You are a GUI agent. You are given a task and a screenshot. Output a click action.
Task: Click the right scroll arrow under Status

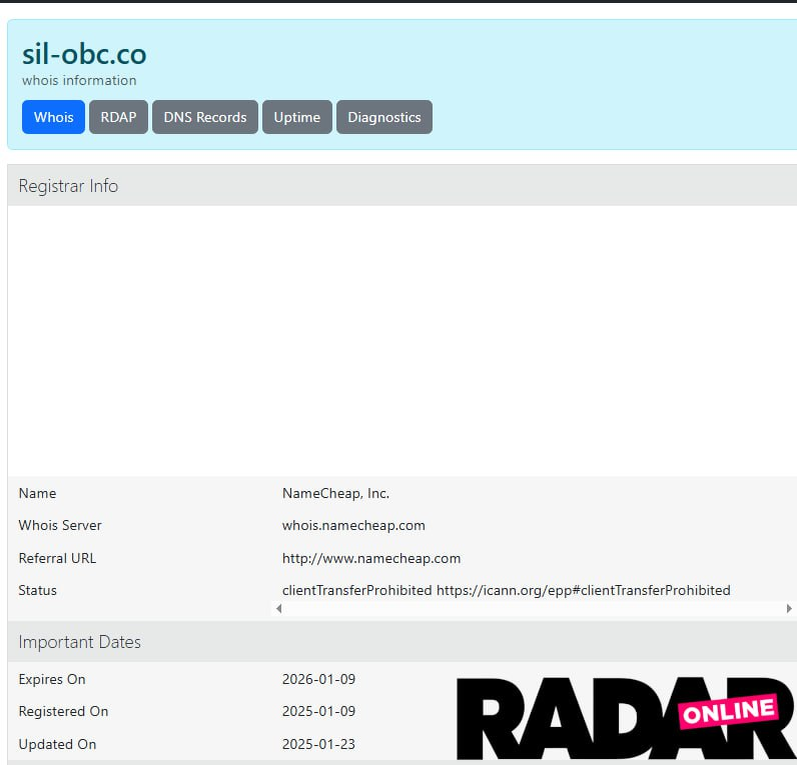pyautogui.click(x=789, y=608)
